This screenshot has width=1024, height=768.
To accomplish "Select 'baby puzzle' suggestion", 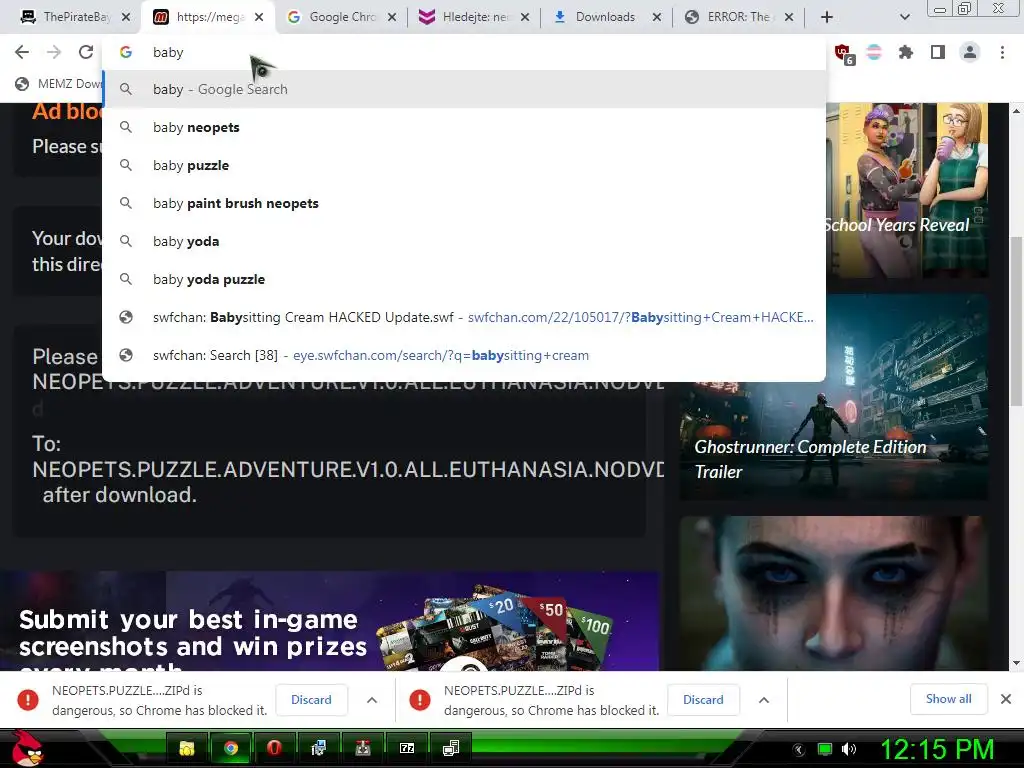I will pos(464,165).
